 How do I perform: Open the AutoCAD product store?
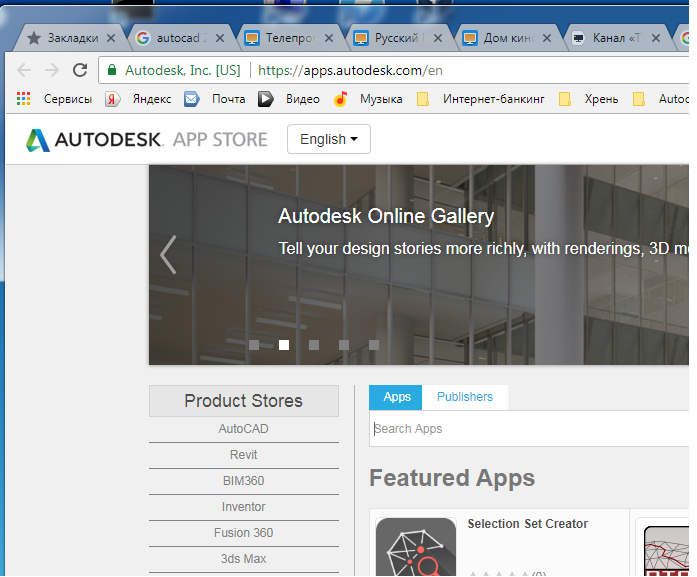(x=244, y=429)
